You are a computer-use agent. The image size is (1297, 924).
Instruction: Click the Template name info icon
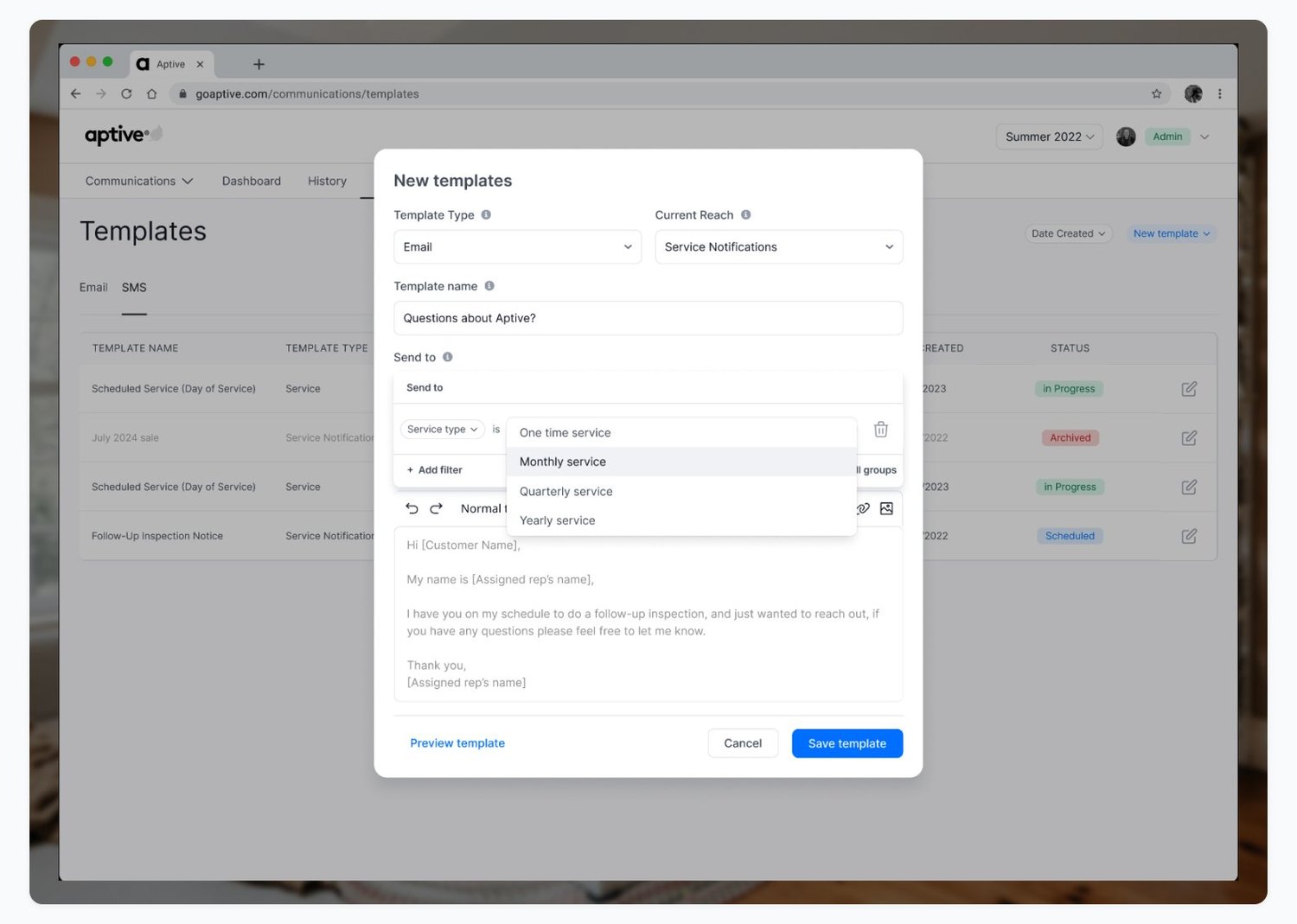489,285
